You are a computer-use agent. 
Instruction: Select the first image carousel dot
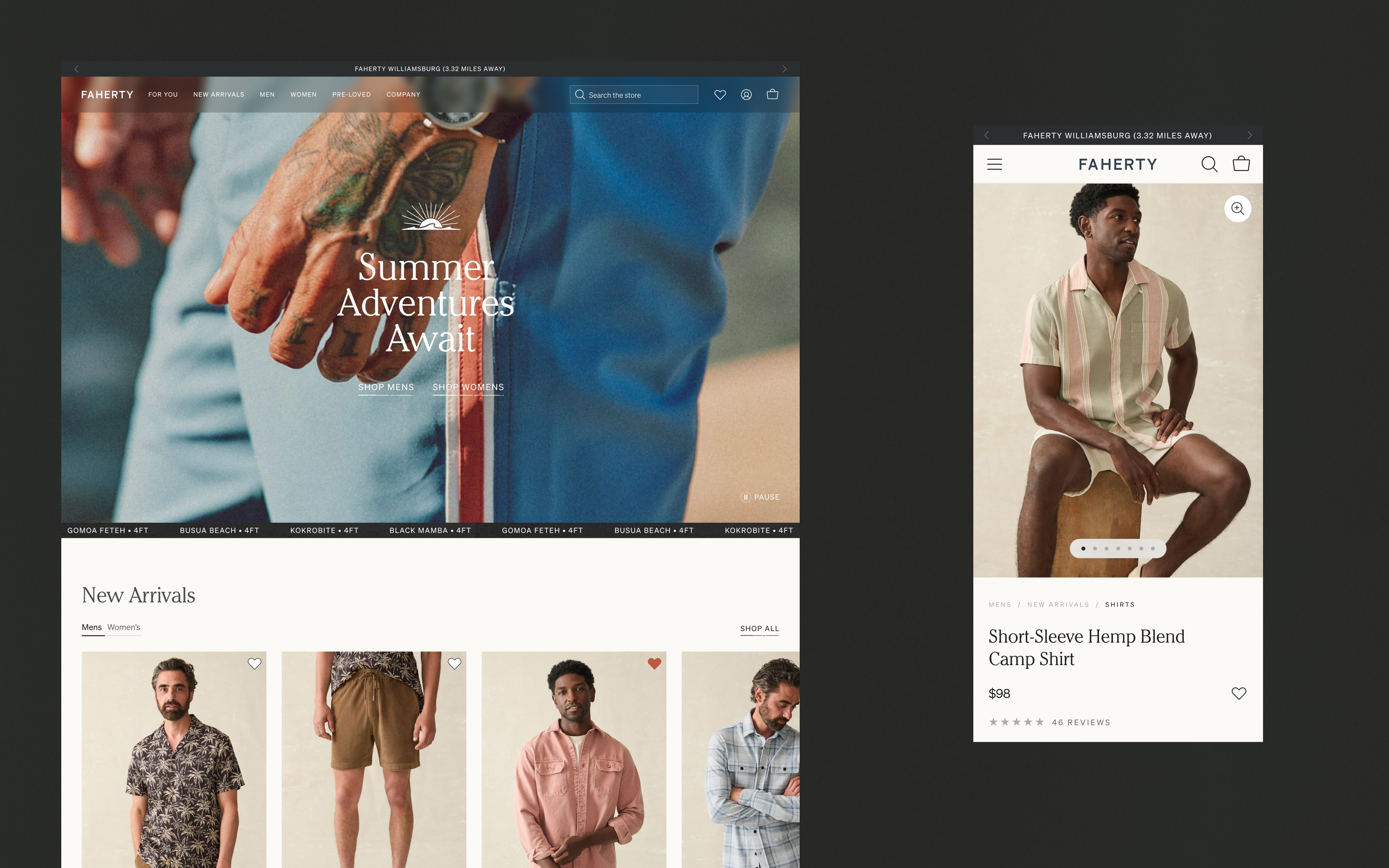(x=1083, y=548)
